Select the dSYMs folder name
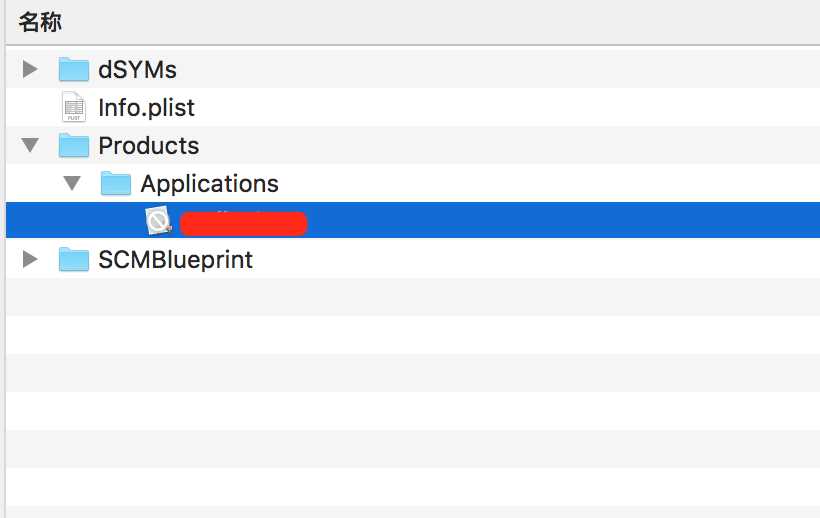This screenshot has width=820, height=518. tap(138, 70)
